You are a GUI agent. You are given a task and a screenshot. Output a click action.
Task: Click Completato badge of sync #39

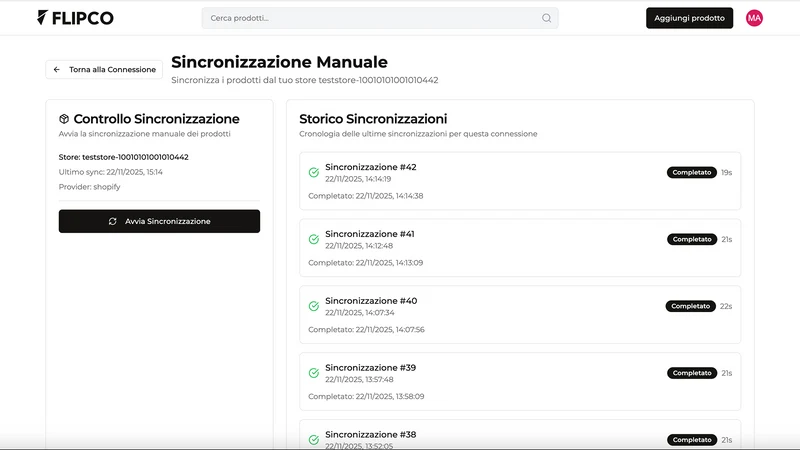tap(691, 373)
